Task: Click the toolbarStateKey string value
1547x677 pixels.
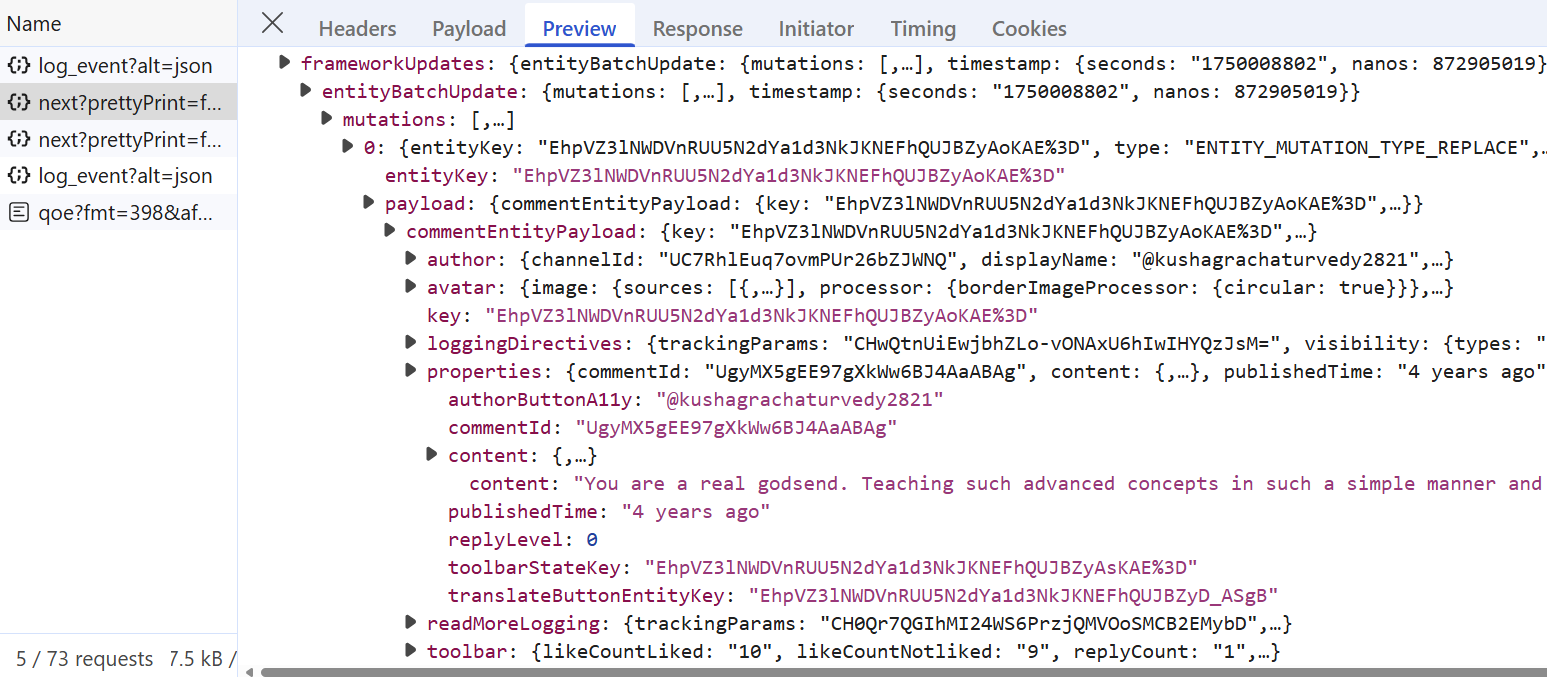Action: click(920, 568)
